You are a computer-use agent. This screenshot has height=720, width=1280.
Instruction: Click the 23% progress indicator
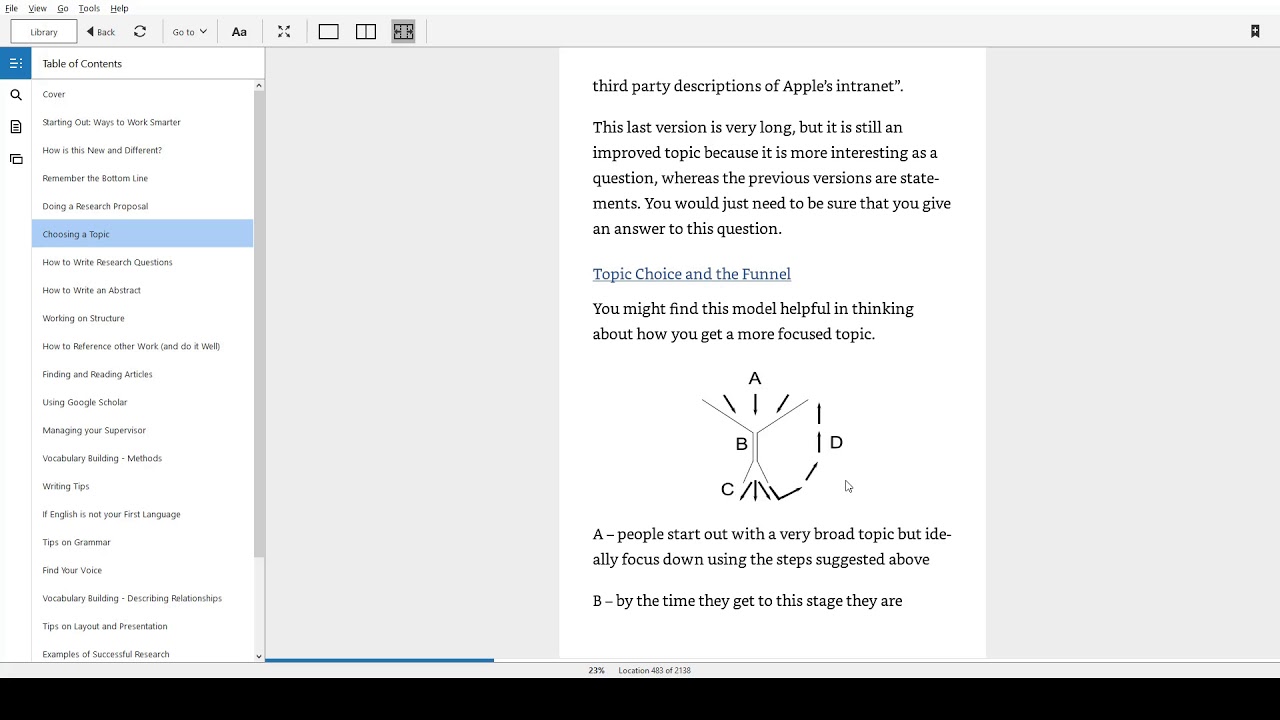[x=596, y=670]
